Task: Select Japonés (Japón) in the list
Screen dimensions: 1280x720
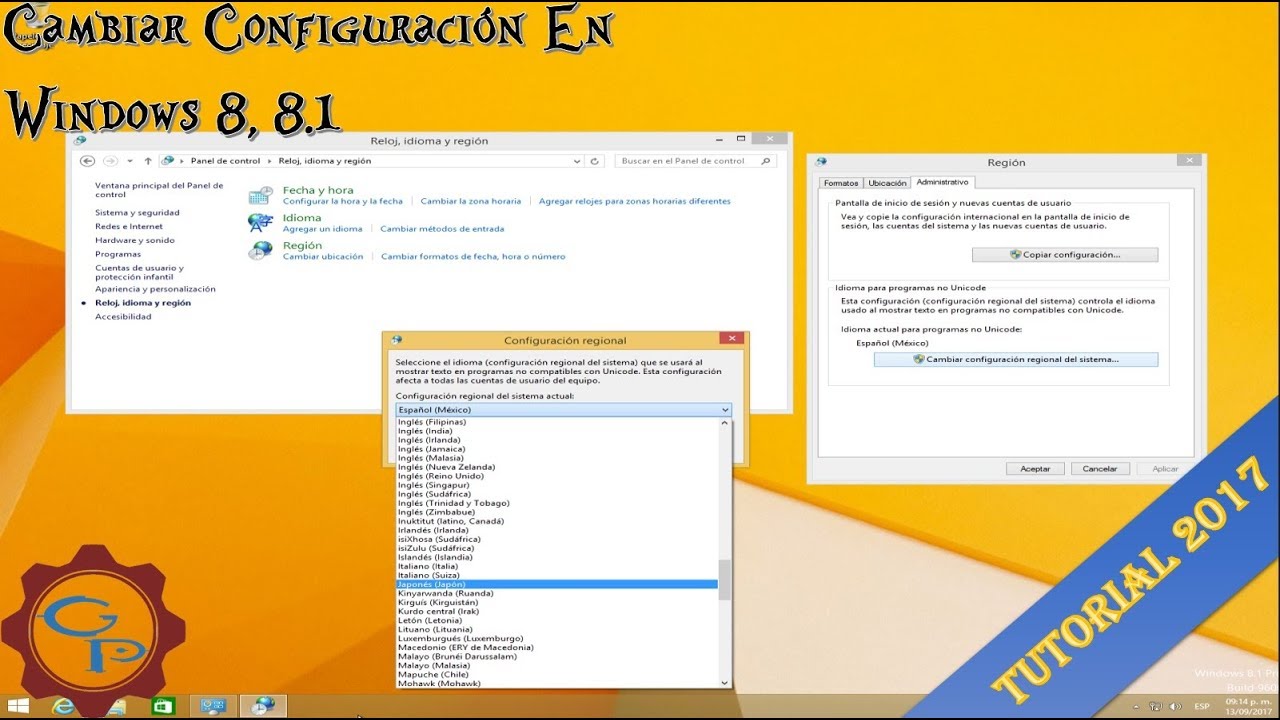Action: click(557, 585)
